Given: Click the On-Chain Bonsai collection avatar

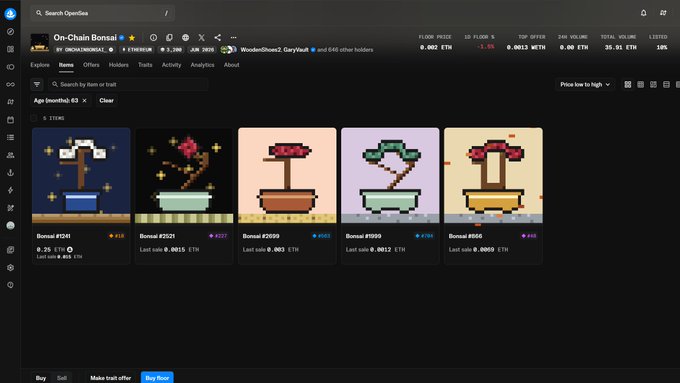Looking at the screenshot, I should point(39,43).
